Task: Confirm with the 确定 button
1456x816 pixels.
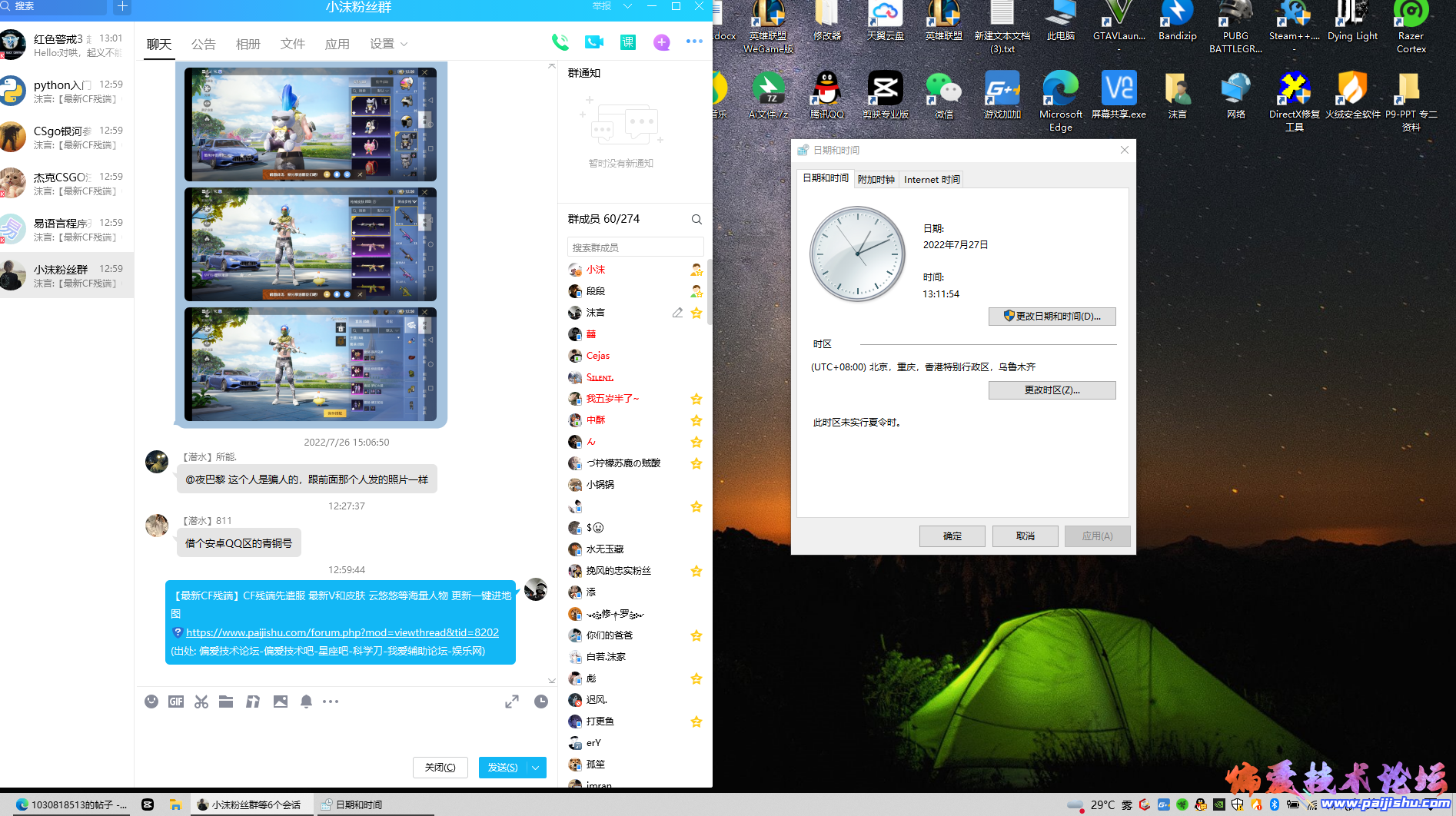Action: [952, 536]
